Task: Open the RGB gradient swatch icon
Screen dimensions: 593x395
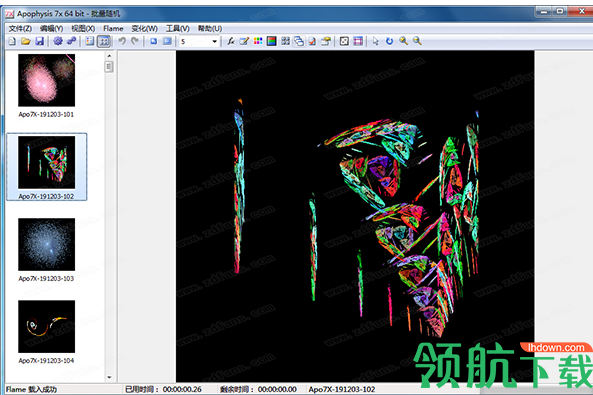Action: pyautogui.click(x=272, y=41)
